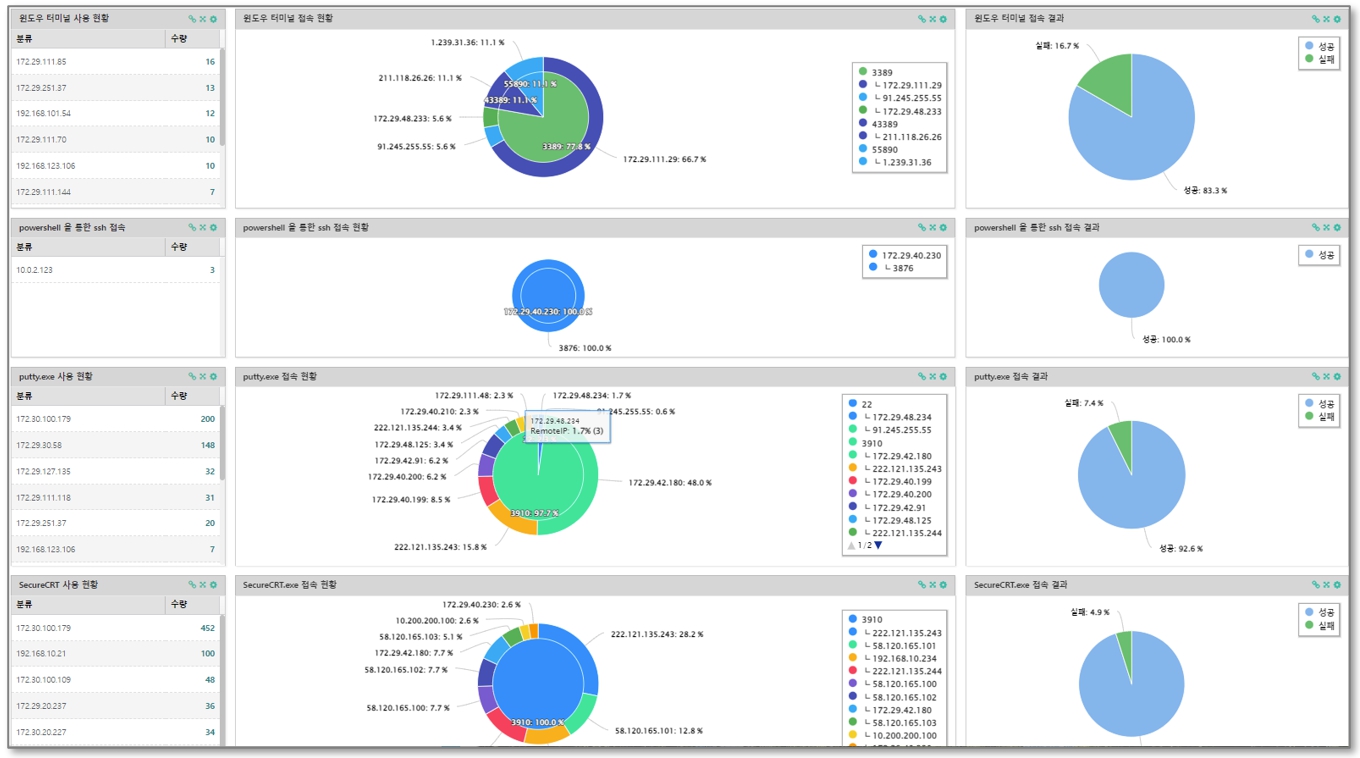
Task: Sort by 분류 column in SecureCRT 사용 현황
Action: [x=88, y=604]
